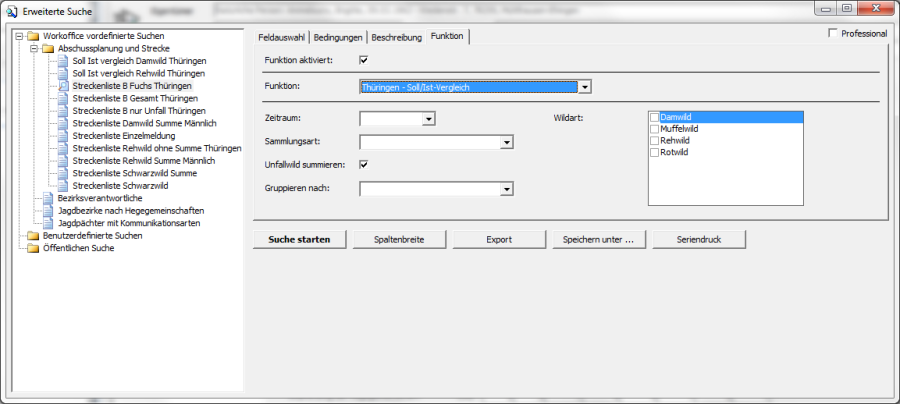900x404 pixels.
Task: Open the Zeitraum dropdown
Action: click(x=428, y=119)
